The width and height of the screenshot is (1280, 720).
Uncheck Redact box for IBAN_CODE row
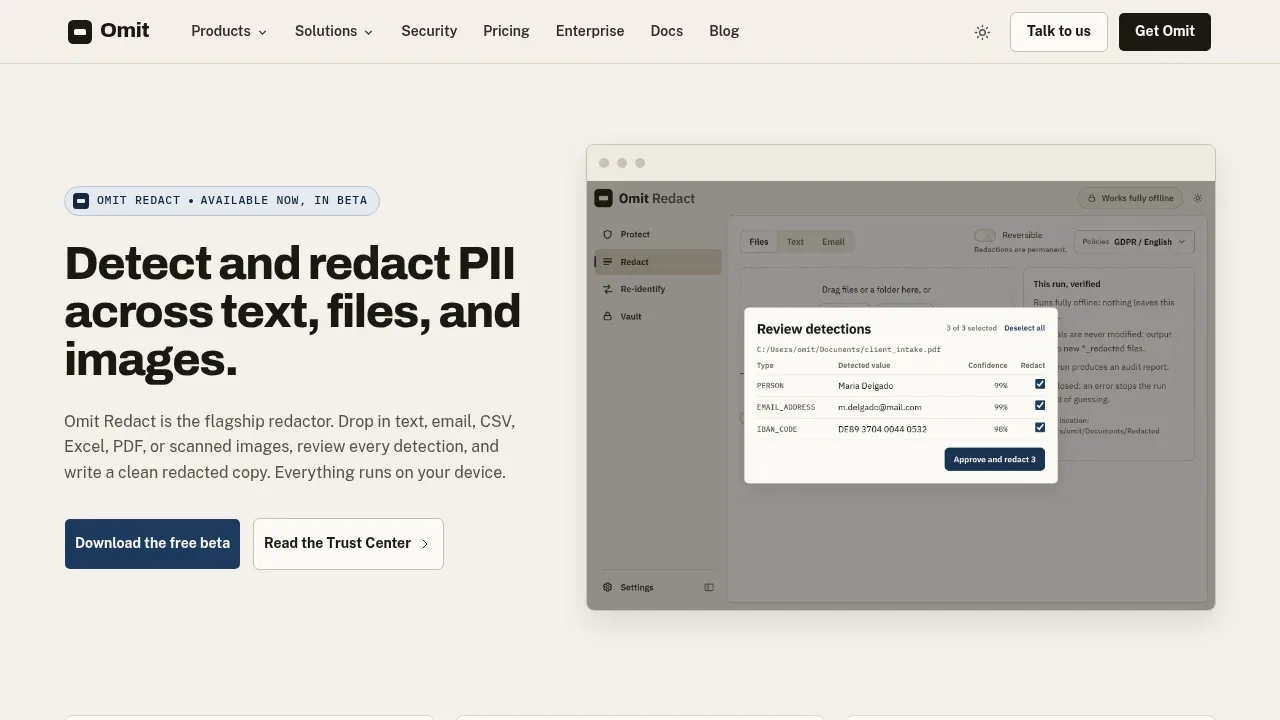pyautogui.click(x=1040, y=428)
